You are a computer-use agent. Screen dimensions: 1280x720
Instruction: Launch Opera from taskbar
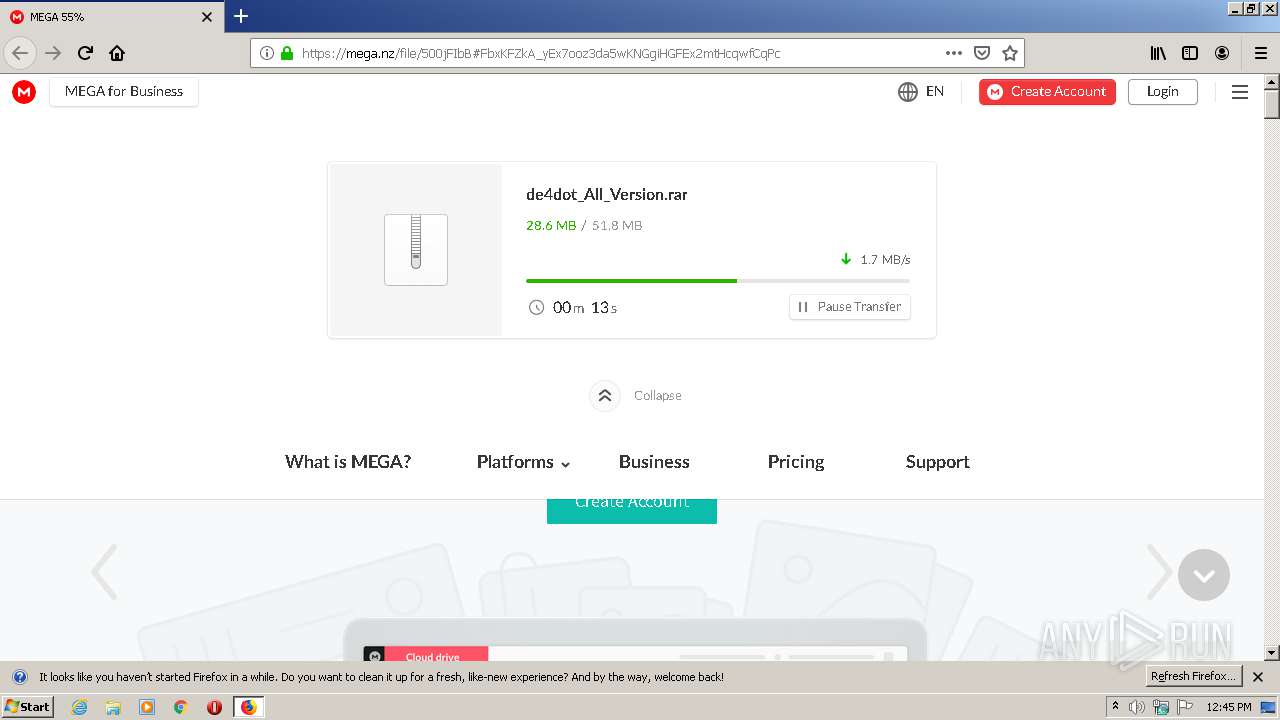(x=214, y=707)
